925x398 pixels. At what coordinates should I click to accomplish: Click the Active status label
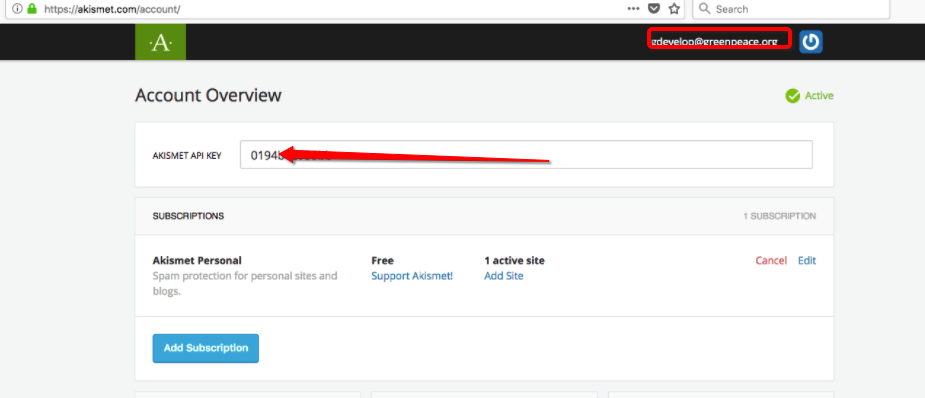pos(819,96)
